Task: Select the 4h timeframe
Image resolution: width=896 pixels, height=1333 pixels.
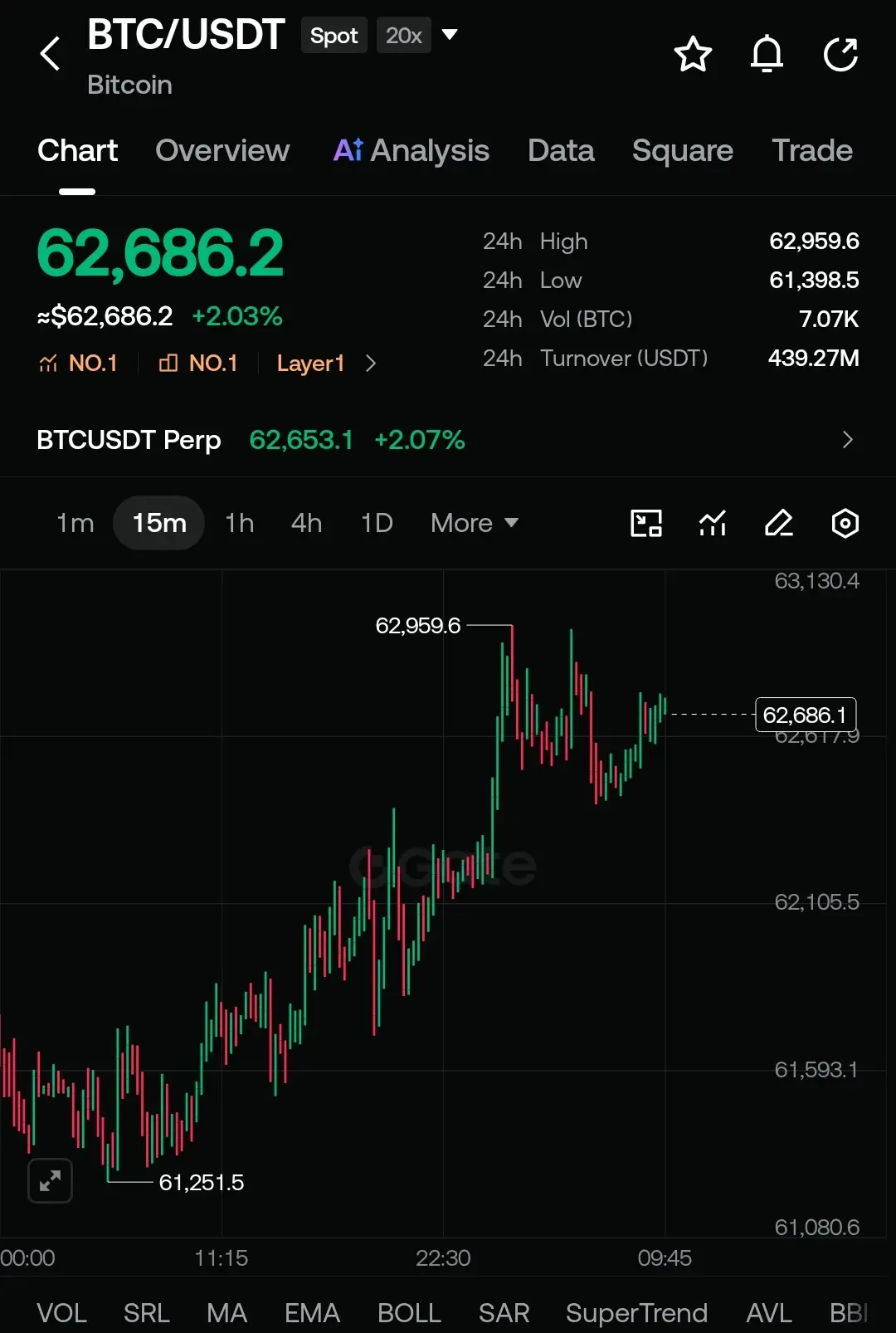Action: (306, 523)
